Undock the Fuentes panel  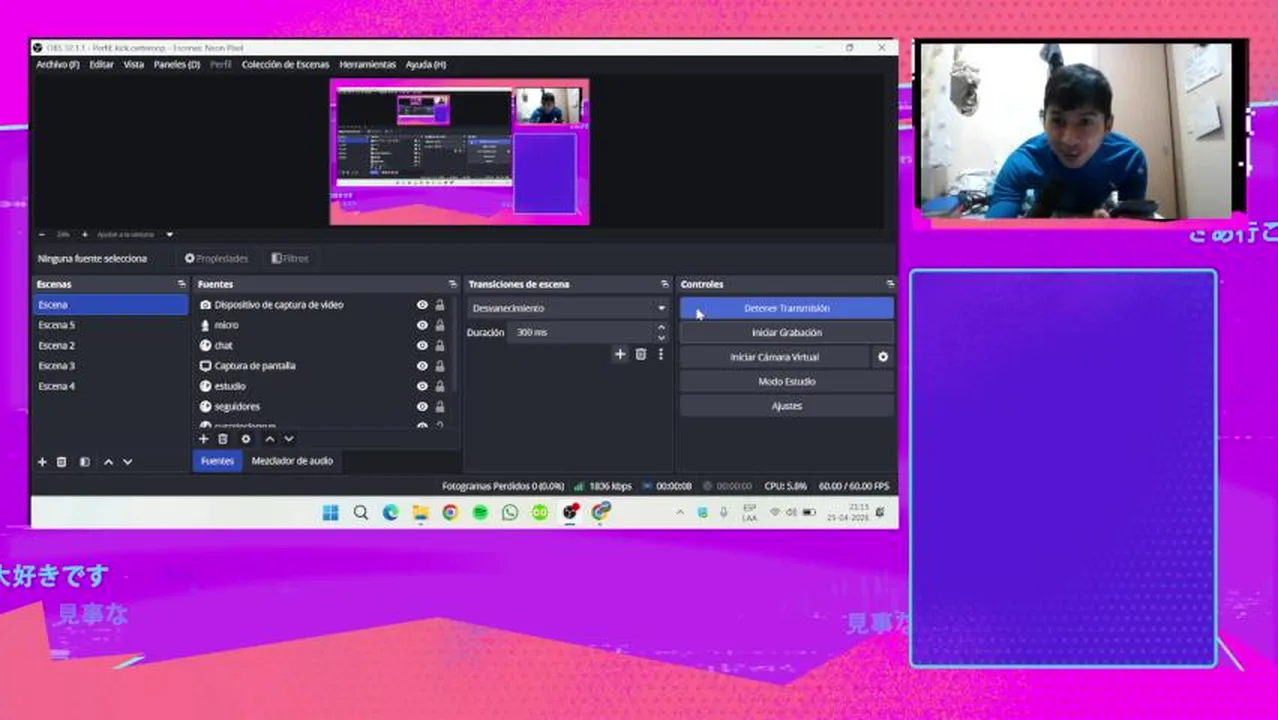pos(453,284)
